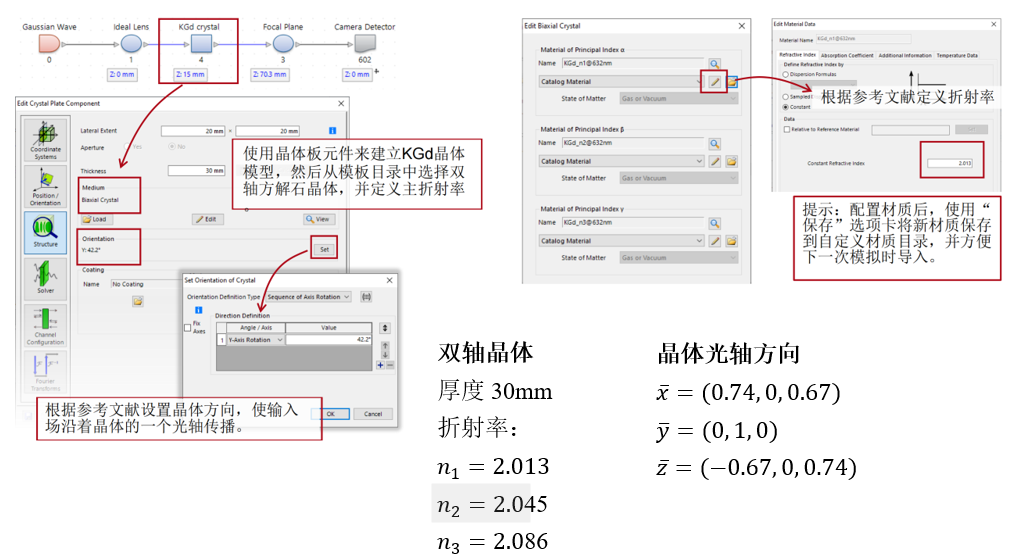Image resolution: width=1022 pixels, height=557 pixels.
Task: Open the Position / Orientation page
Action: pos(45,186)
